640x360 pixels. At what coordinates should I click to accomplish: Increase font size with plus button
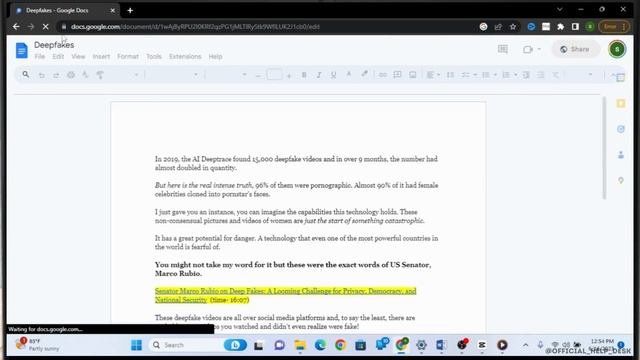(x=289, y=75)
